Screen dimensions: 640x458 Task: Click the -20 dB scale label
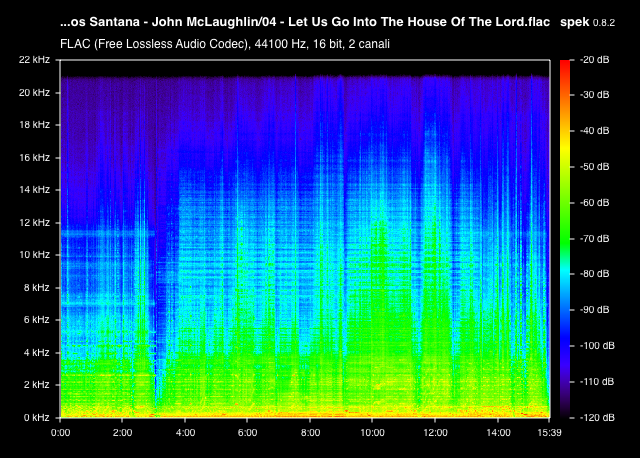[595, 60]
